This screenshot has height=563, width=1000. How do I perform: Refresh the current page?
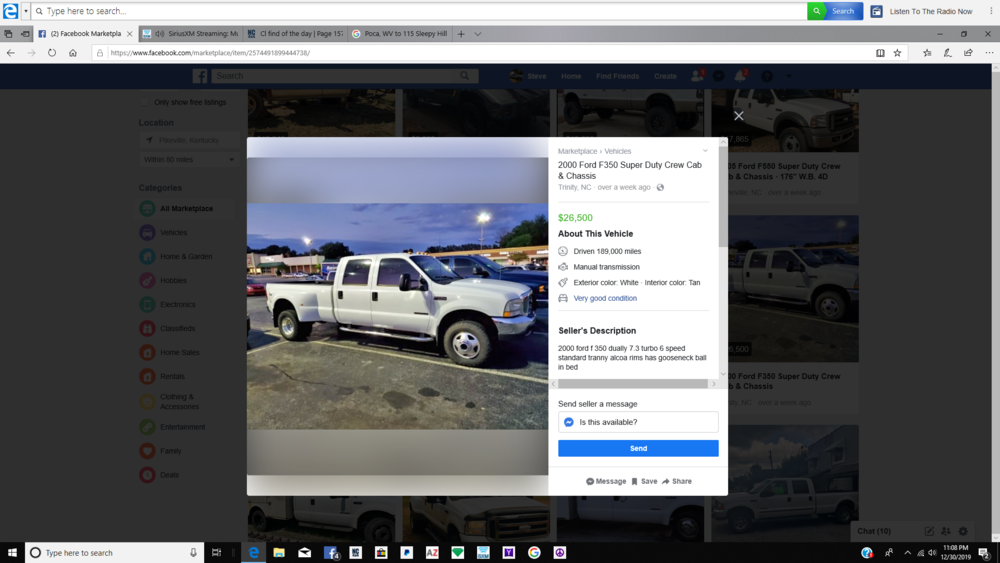pos(52,53)
